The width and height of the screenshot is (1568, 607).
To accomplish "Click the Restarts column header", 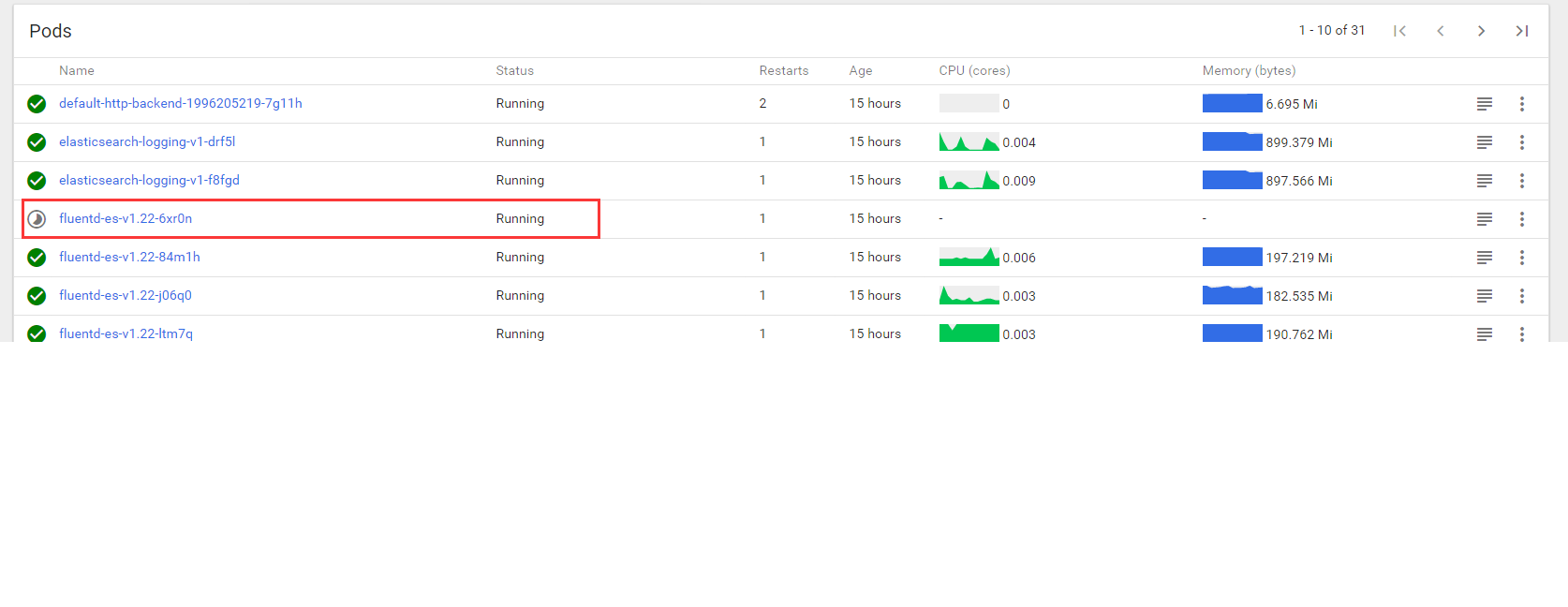I will point(784,70).
